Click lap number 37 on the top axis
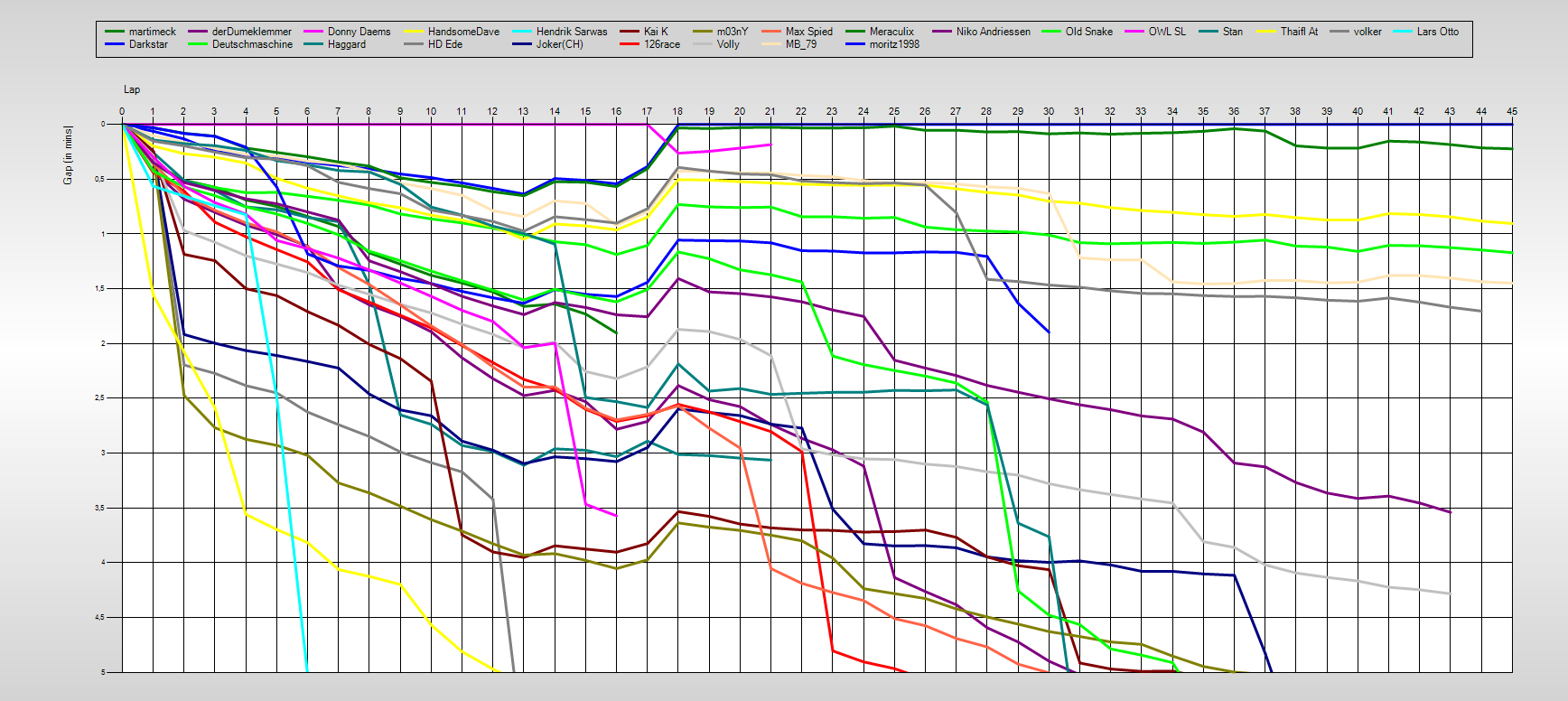 point(1265,111)
